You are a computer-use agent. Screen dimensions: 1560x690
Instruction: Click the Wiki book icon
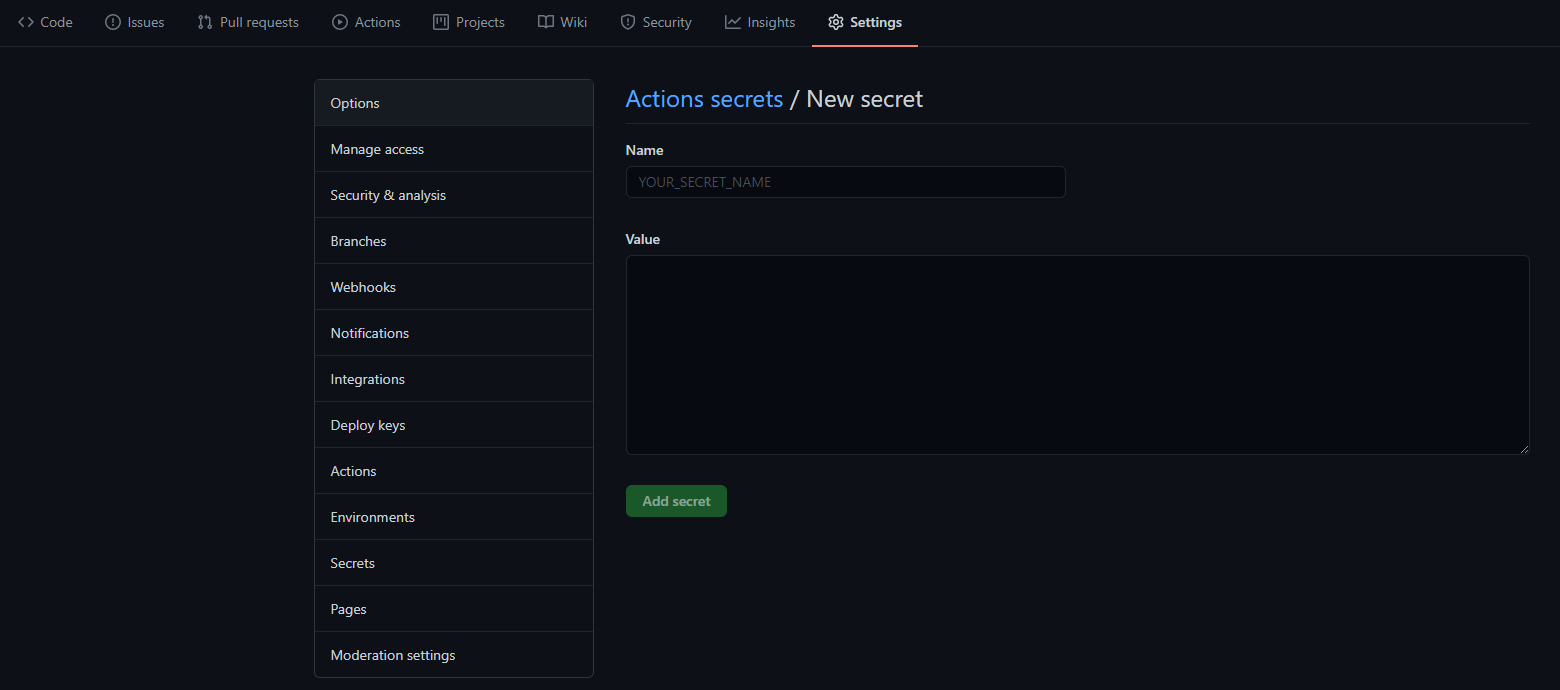pos(546,22)
